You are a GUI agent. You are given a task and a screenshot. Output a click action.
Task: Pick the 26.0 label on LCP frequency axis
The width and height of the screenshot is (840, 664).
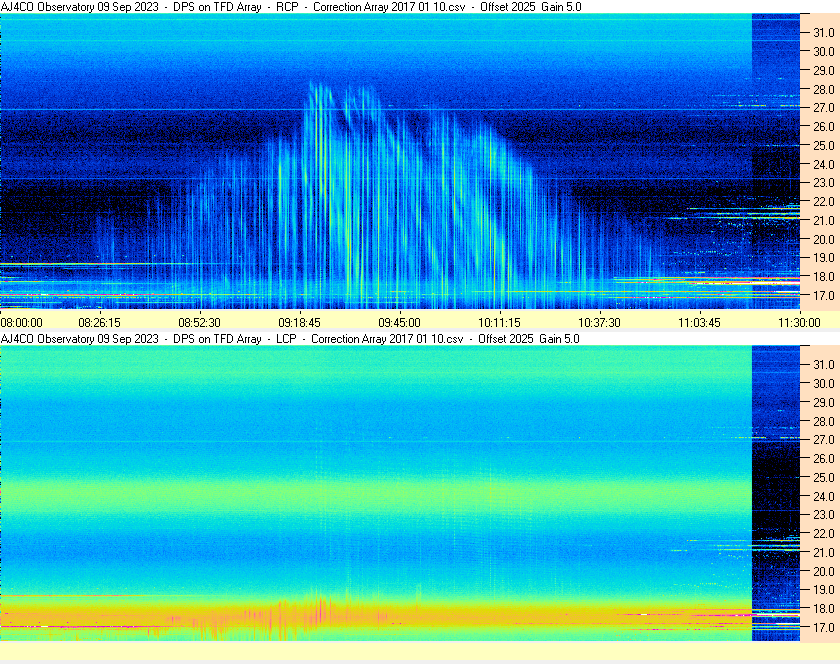[x=824, y=459]
